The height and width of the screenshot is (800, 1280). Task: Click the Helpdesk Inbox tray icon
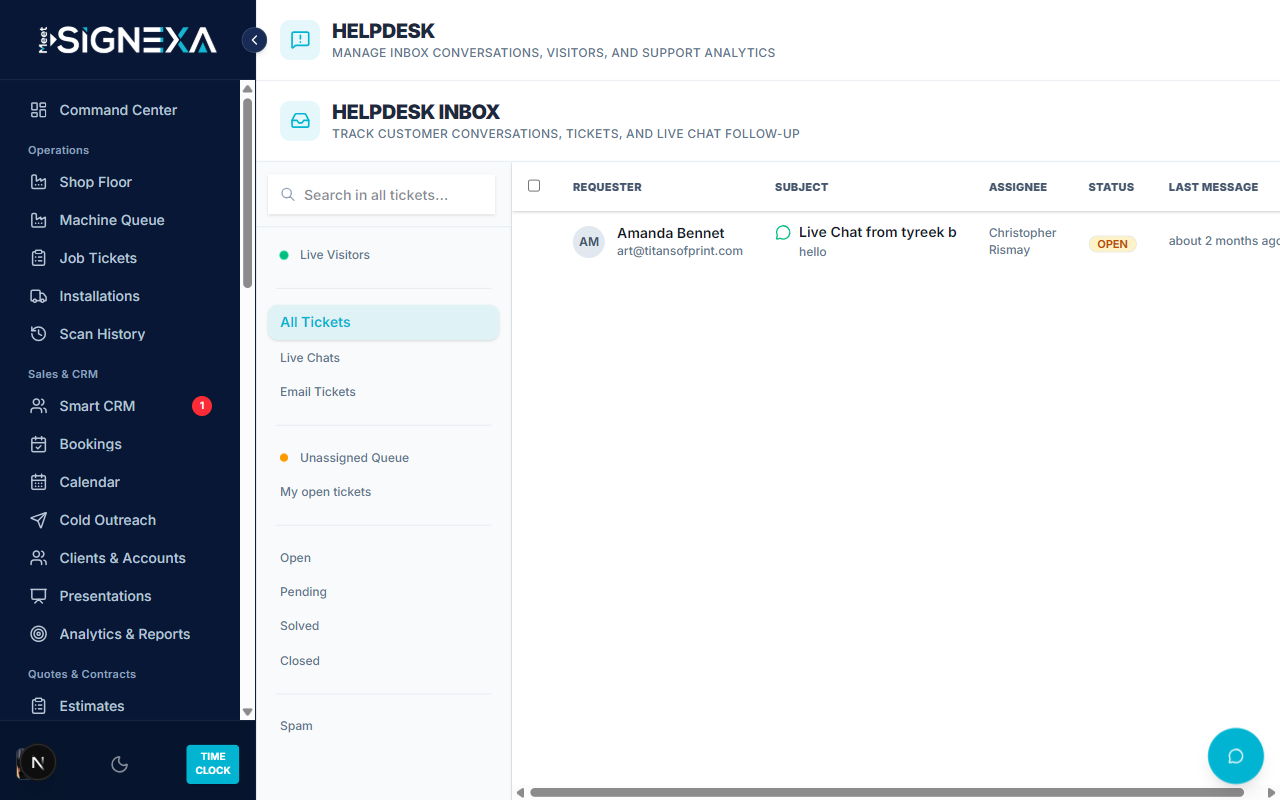(x=300, y=121)
